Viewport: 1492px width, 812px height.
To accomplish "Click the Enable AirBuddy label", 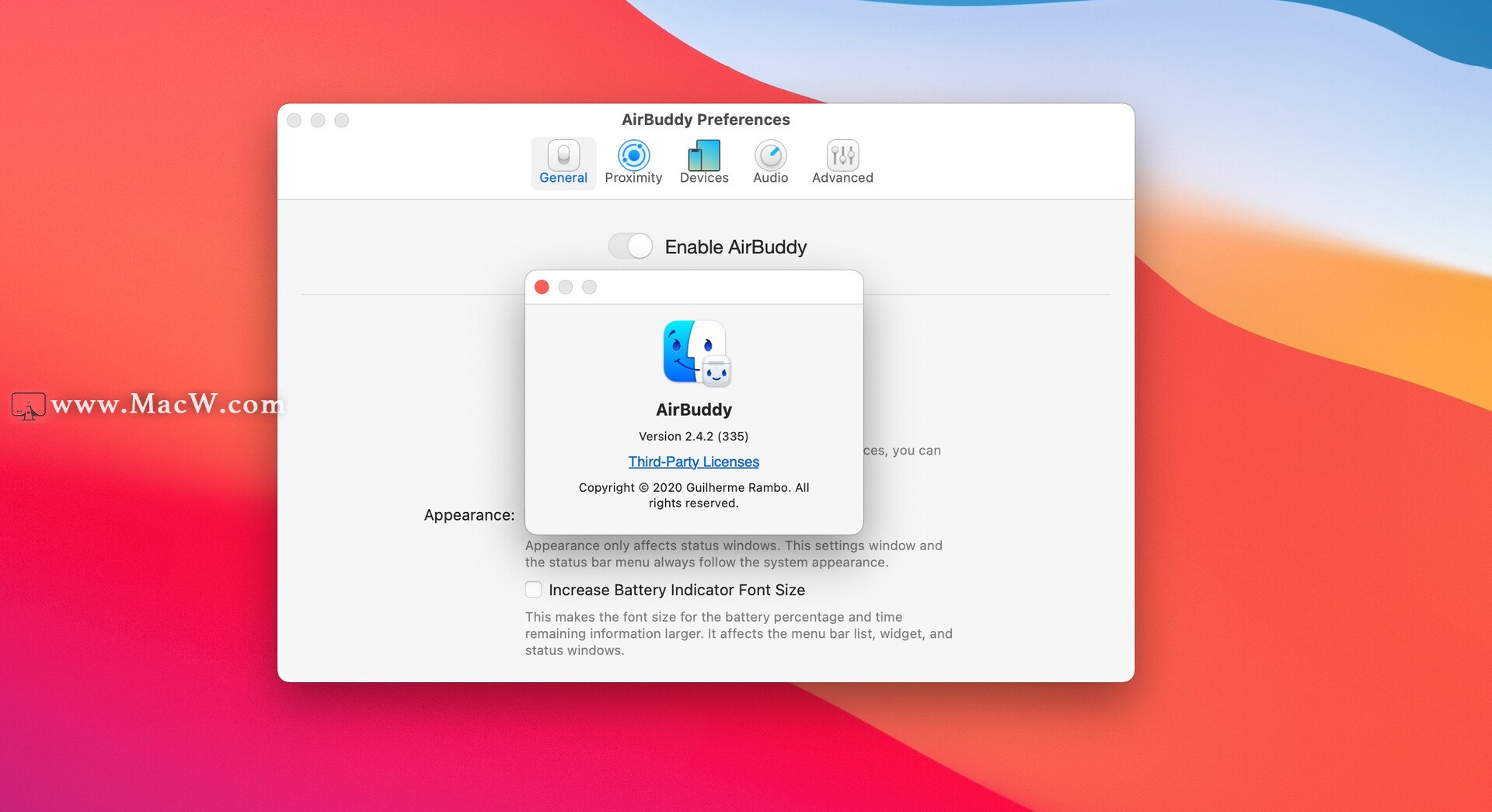I will [736, 247].
